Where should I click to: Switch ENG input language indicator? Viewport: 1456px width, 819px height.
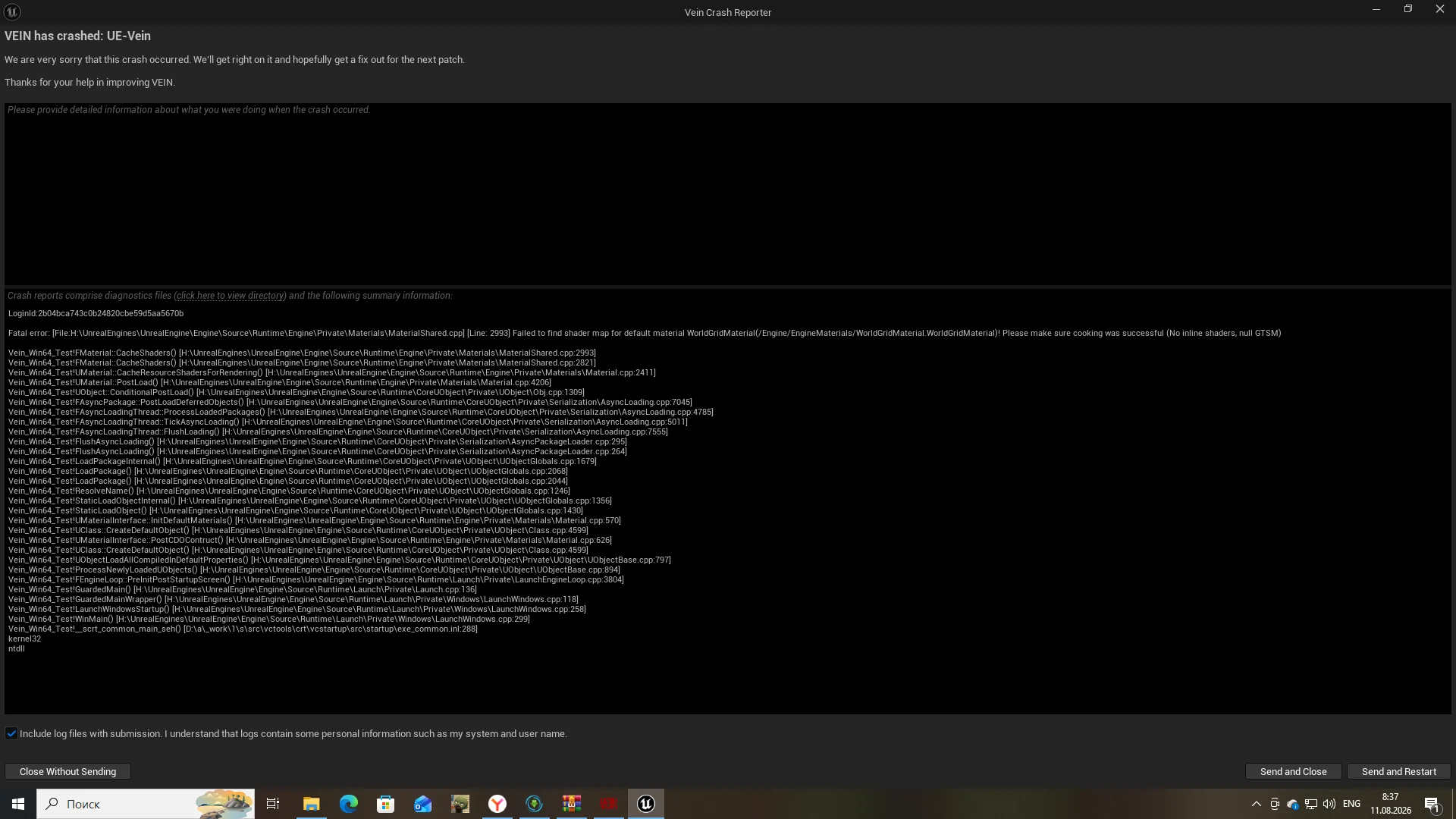pyautogui.click(x=1351, y=804)
